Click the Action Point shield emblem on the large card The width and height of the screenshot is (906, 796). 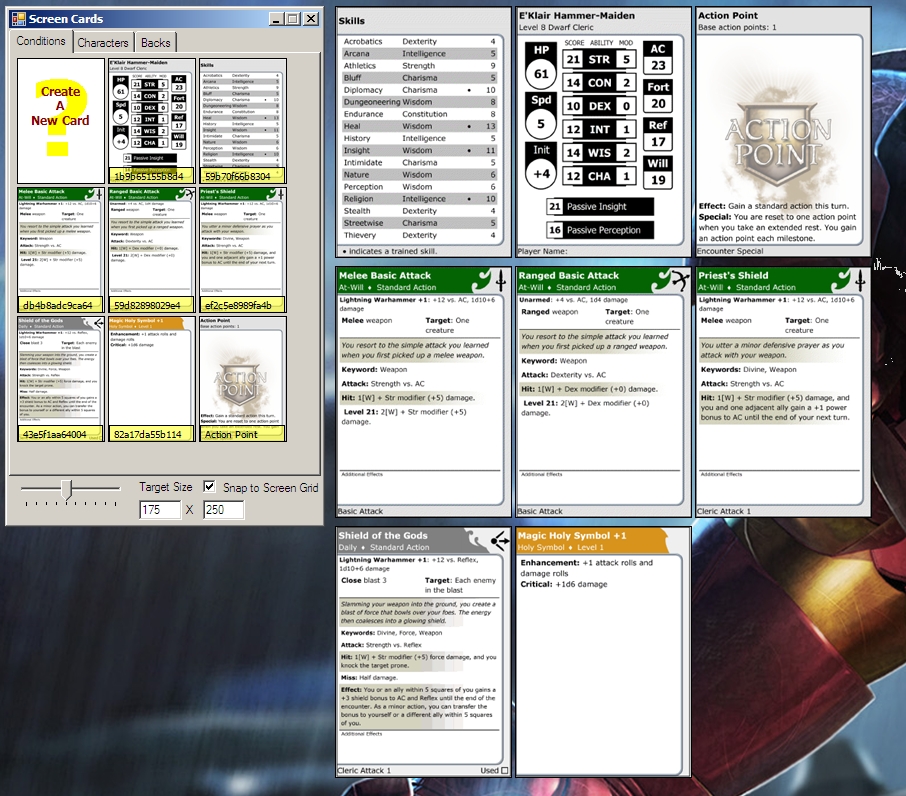(x=778, y=142)
